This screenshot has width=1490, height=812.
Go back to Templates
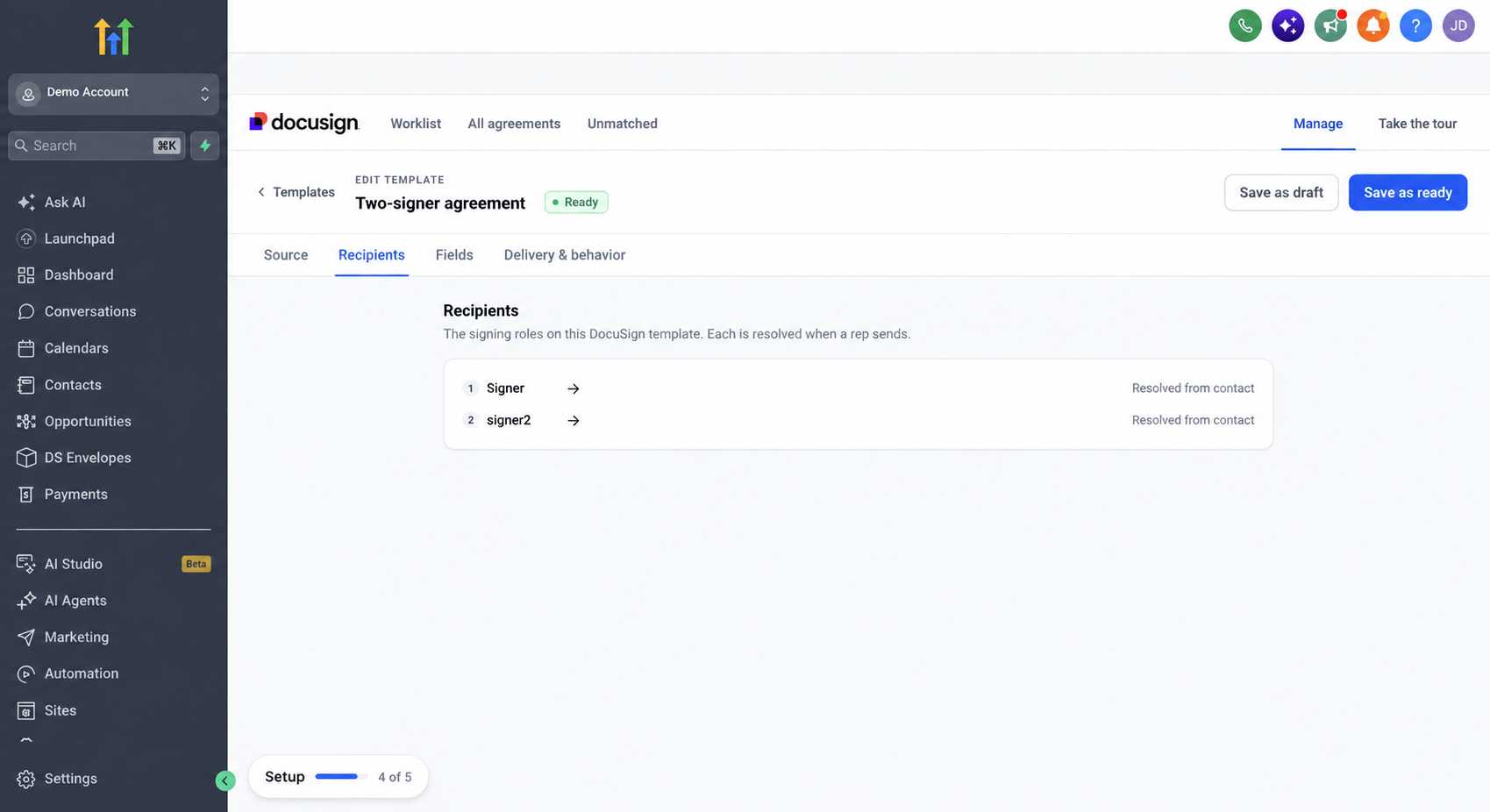(296, 192)
